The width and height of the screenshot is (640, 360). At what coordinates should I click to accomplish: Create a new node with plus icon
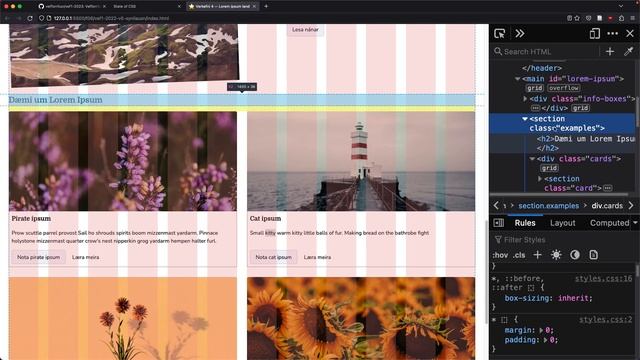(610, 51)
